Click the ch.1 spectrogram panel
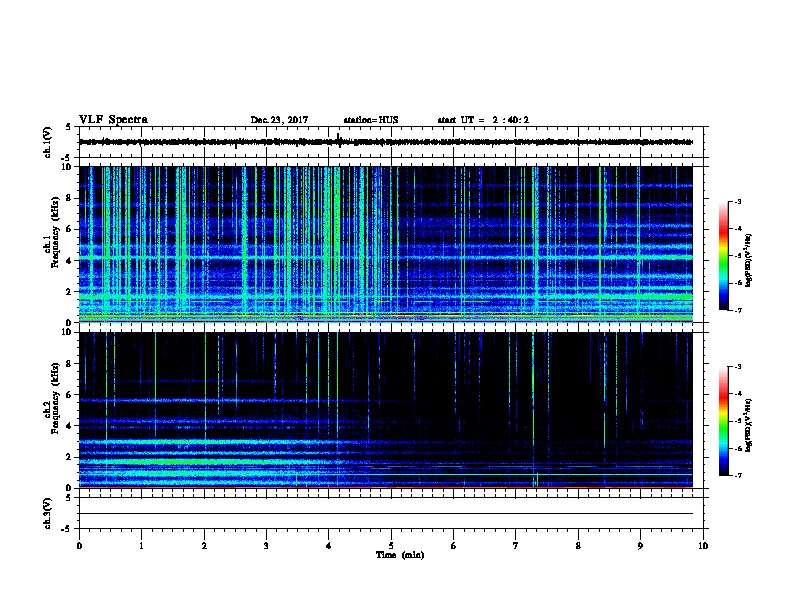 386,244
